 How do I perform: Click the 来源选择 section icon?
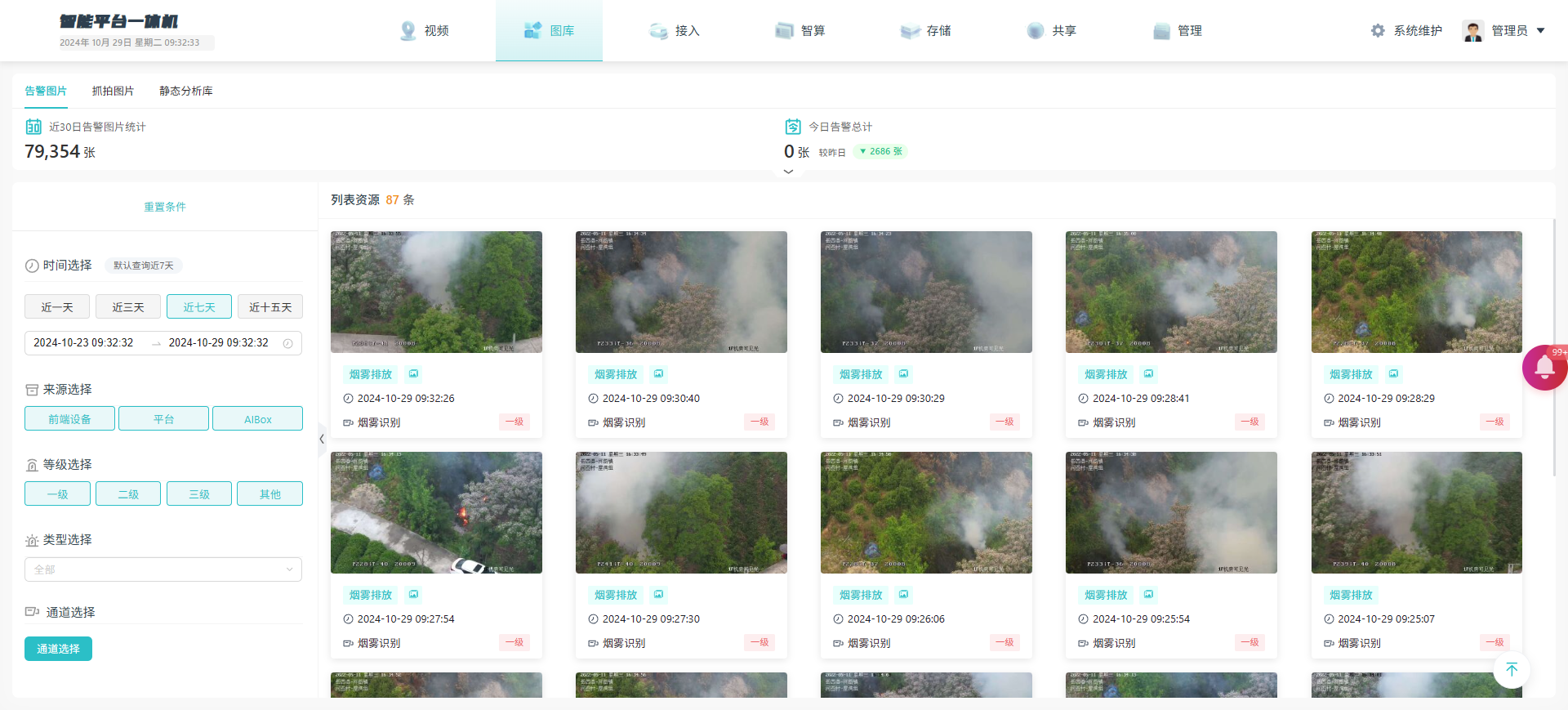click(32, 390)
